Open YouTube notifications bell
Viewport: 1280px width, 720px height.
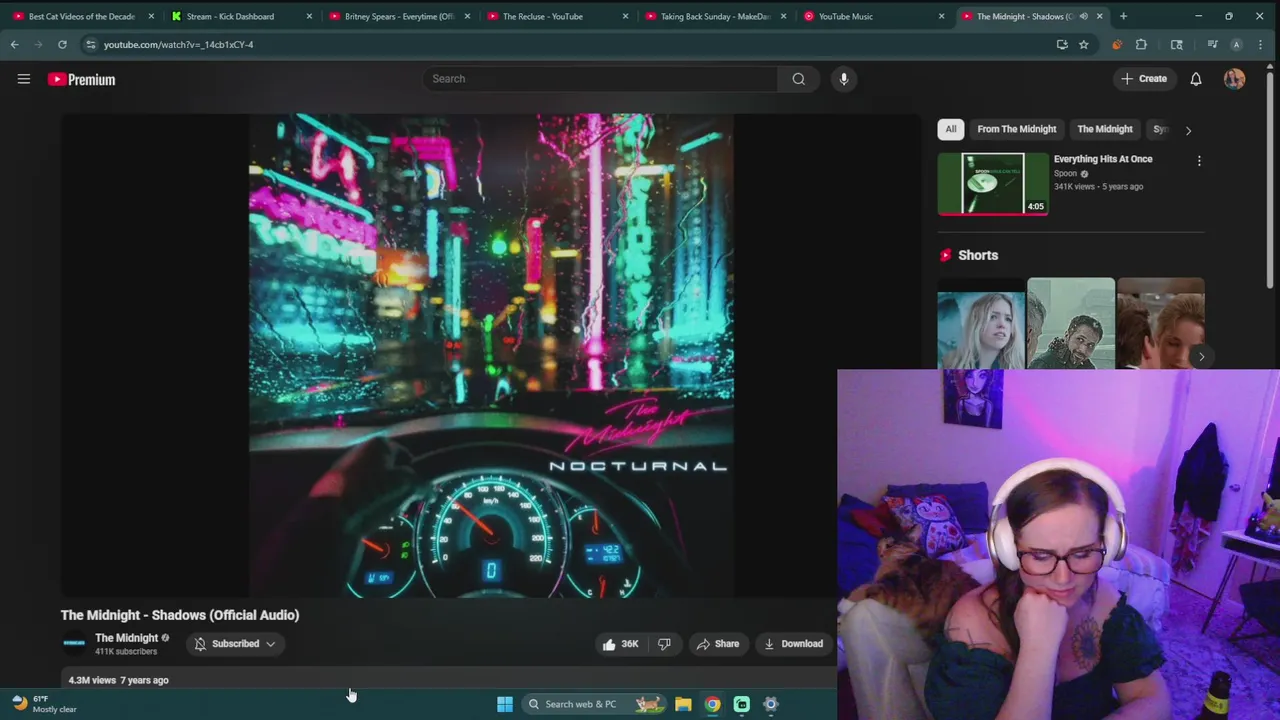click(x=1196, y=79)
